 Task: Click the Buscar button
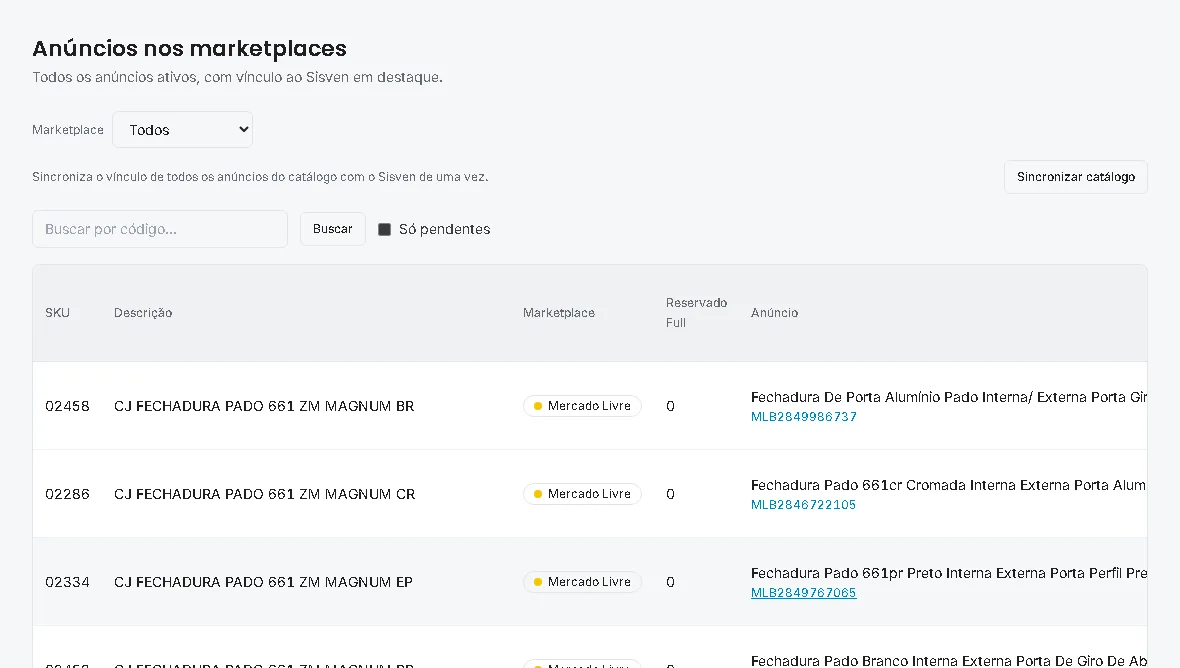coord(333,229)
